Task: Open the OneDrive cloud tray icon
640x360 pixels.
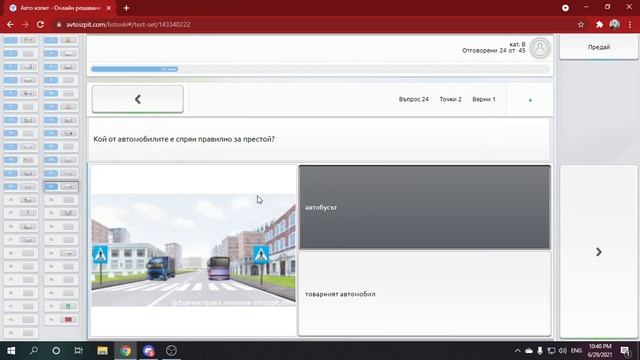Action: click(529, 351)
